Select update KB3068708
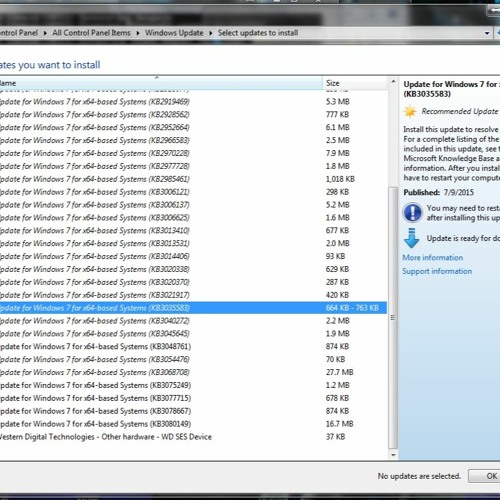Image resolution: width=500 pixels, height=500 pixels. coord(193,372)
